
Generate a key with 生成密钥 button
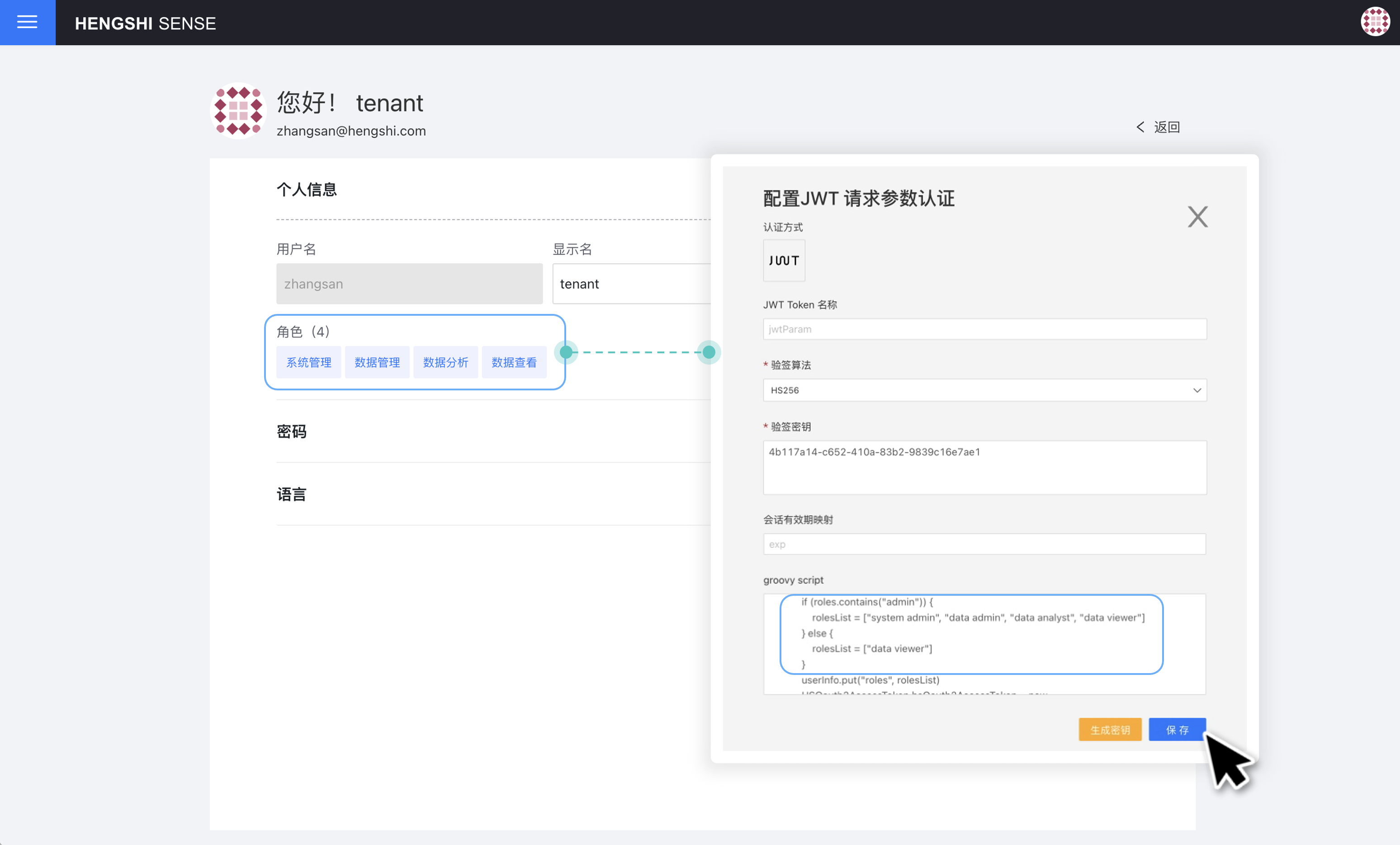click(x=1110, y=730)
